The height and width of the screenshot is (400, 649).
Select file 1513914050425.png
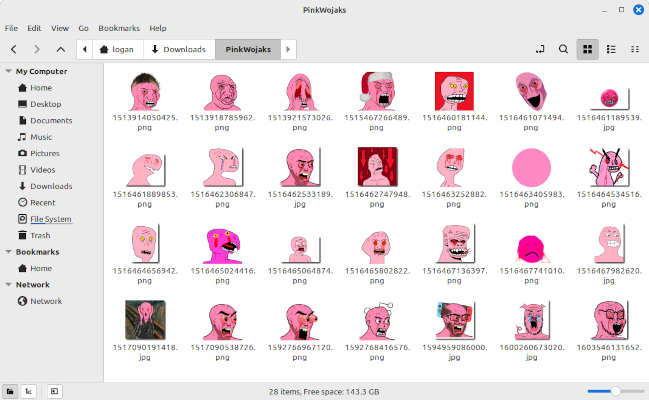point(145,101)
